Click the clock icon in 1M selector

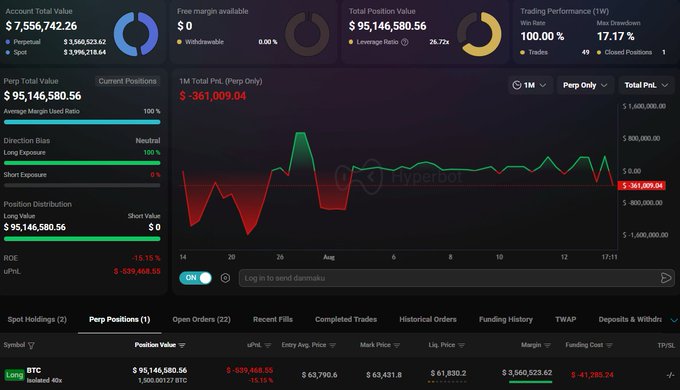click(517, 85)
